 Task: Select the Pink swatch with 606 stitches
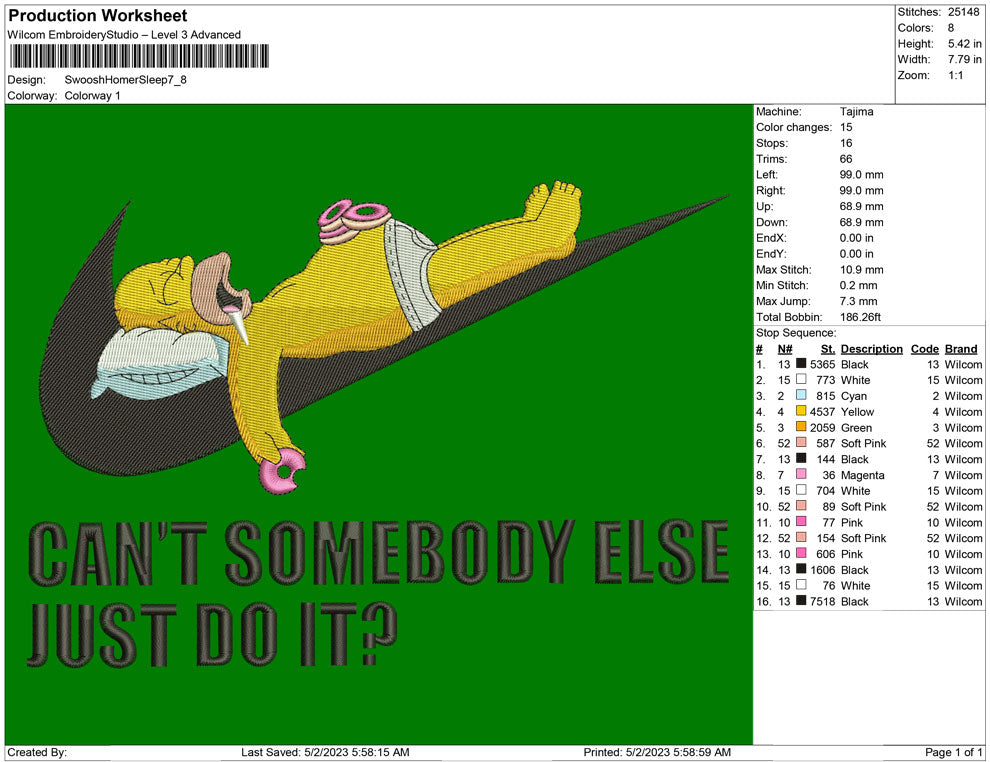coord(801,553)
